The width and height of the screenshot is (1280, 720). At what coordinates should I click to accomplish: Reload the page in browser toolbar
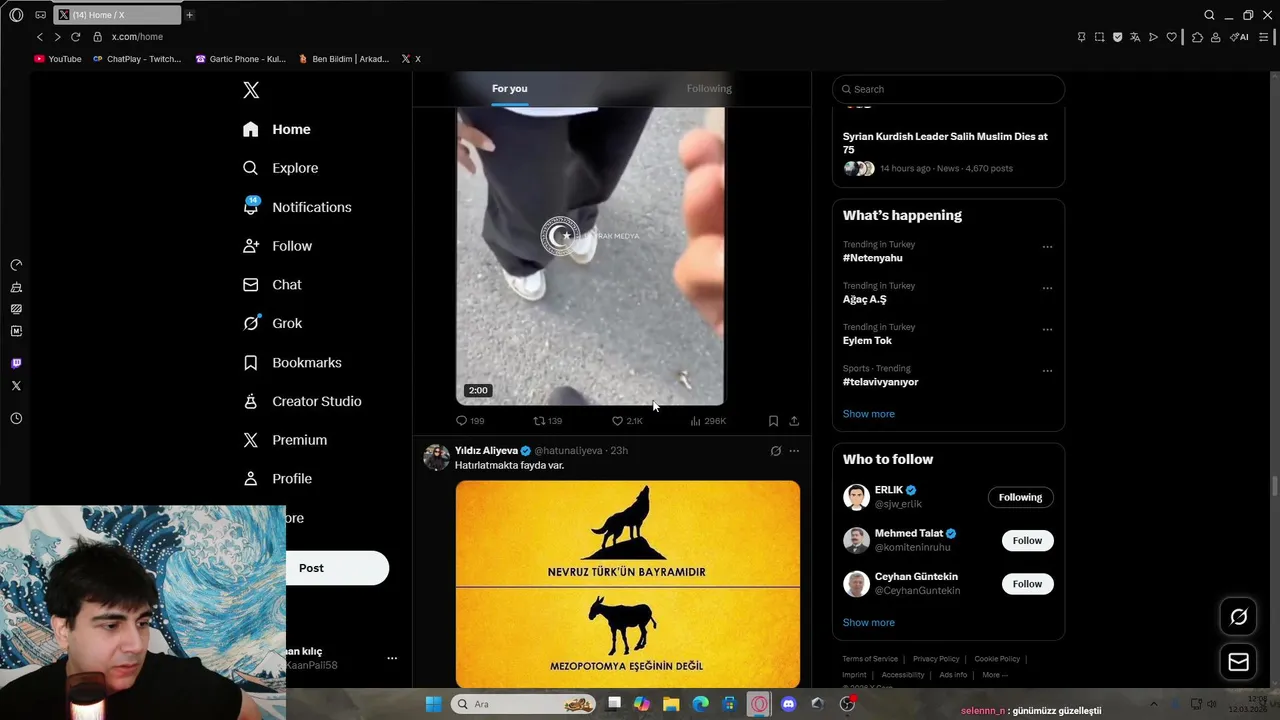pos(75,37)
